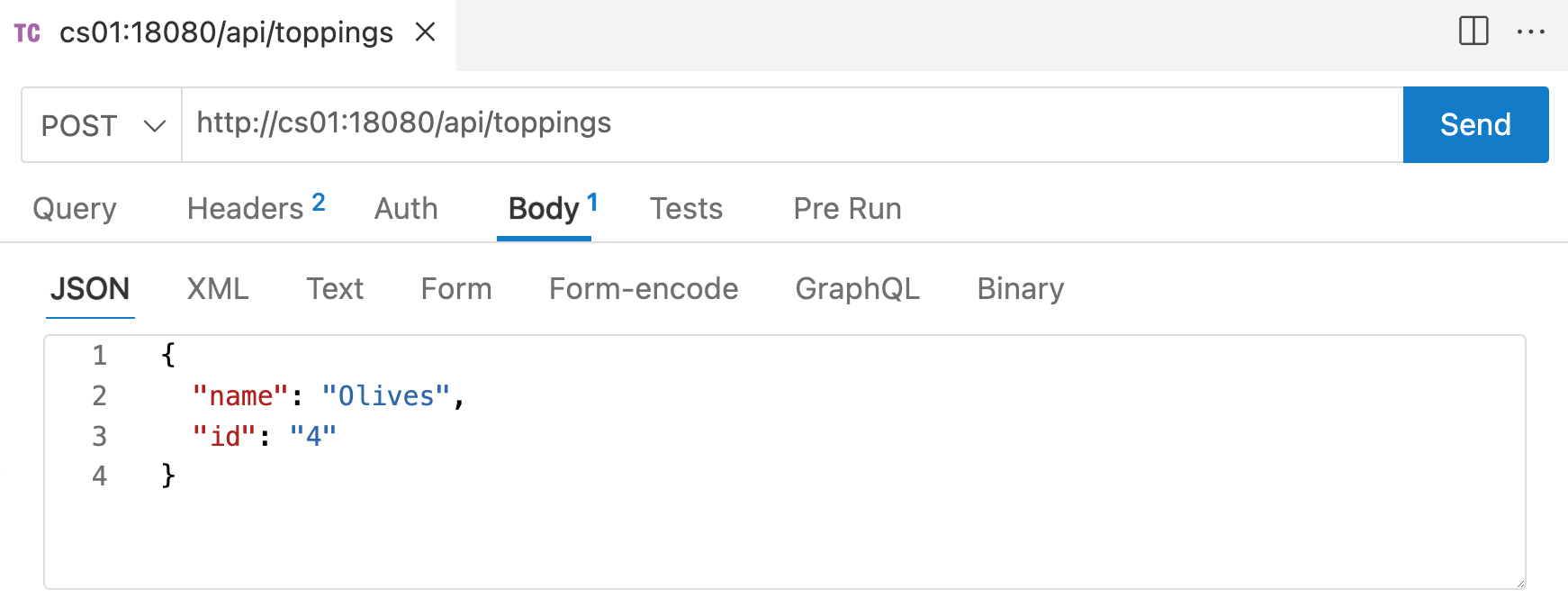Select the Body tab
The width and height of the screenshot is (1568, 598).
552,208
